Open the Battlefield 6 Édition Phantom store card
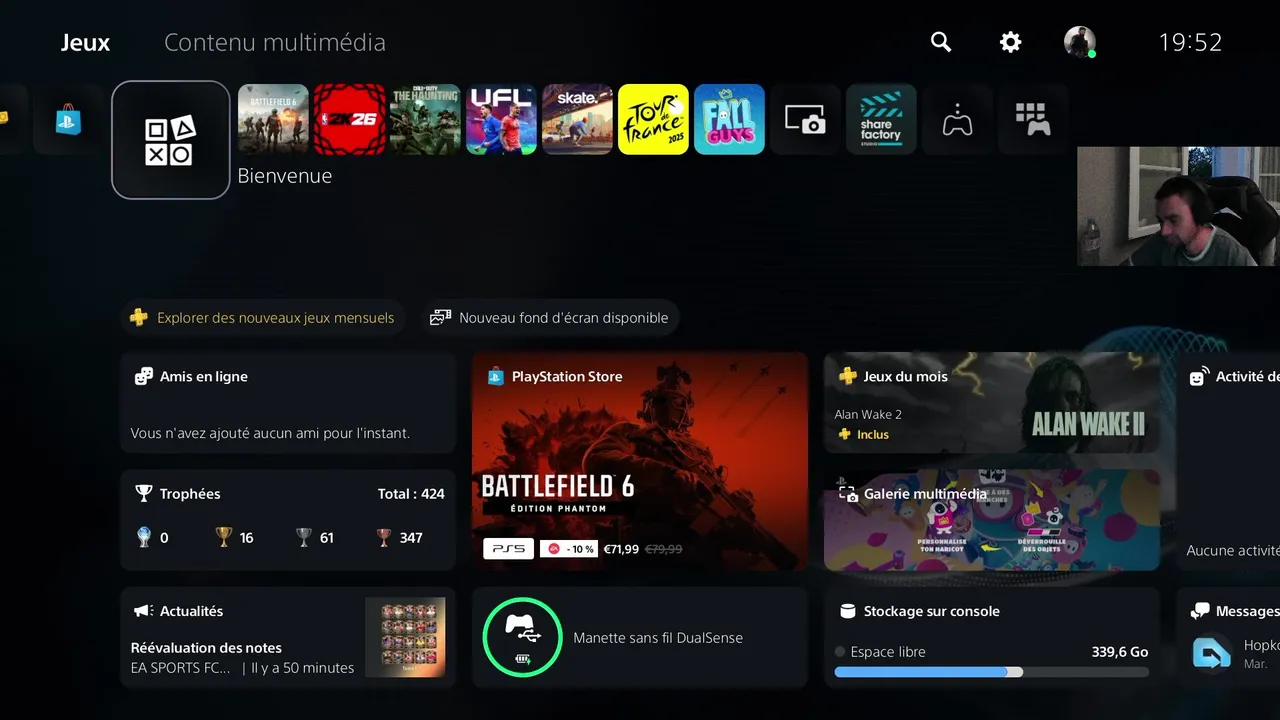 click(640, 461)
